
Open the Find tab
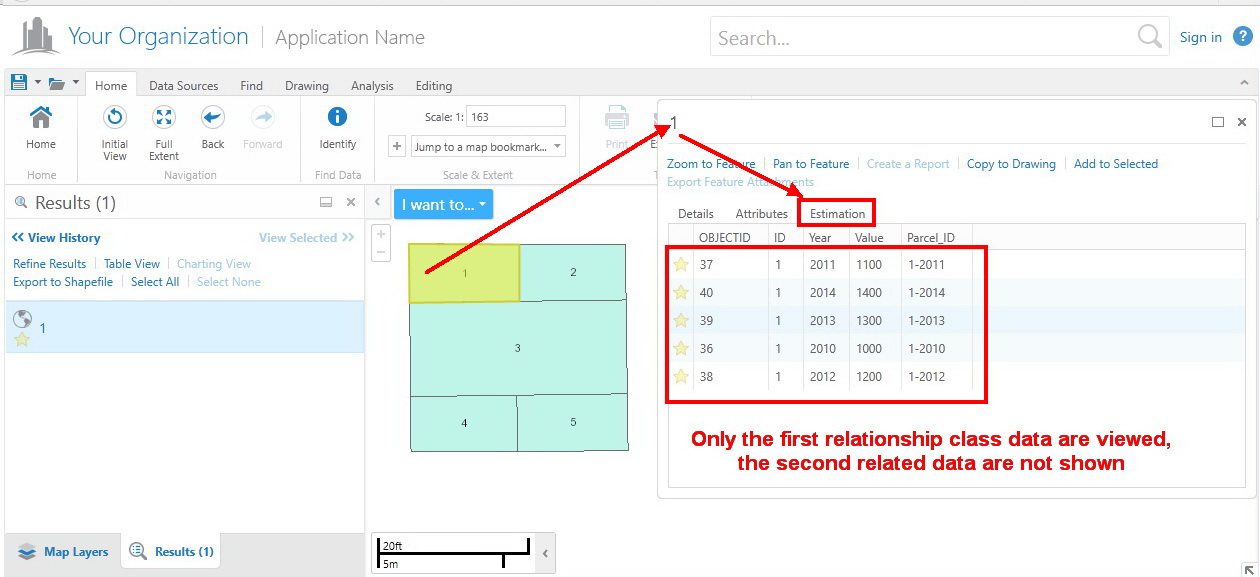(x=252, y=86)
